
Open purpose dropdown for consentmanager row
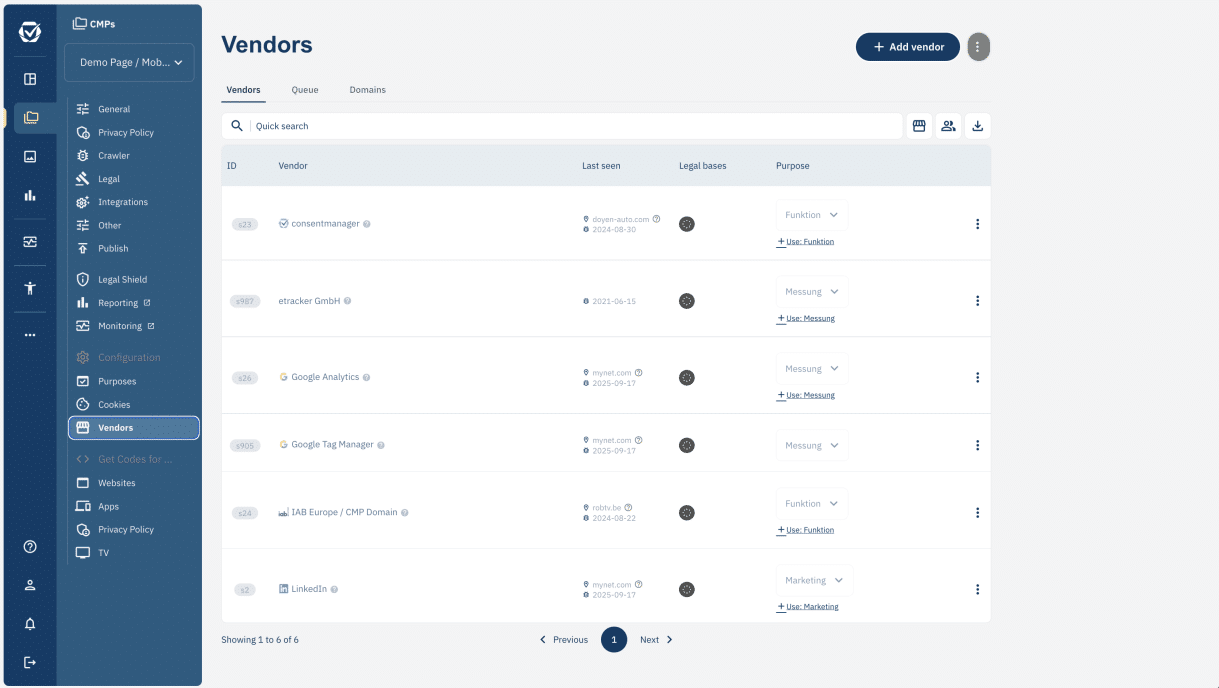point(812,215)
